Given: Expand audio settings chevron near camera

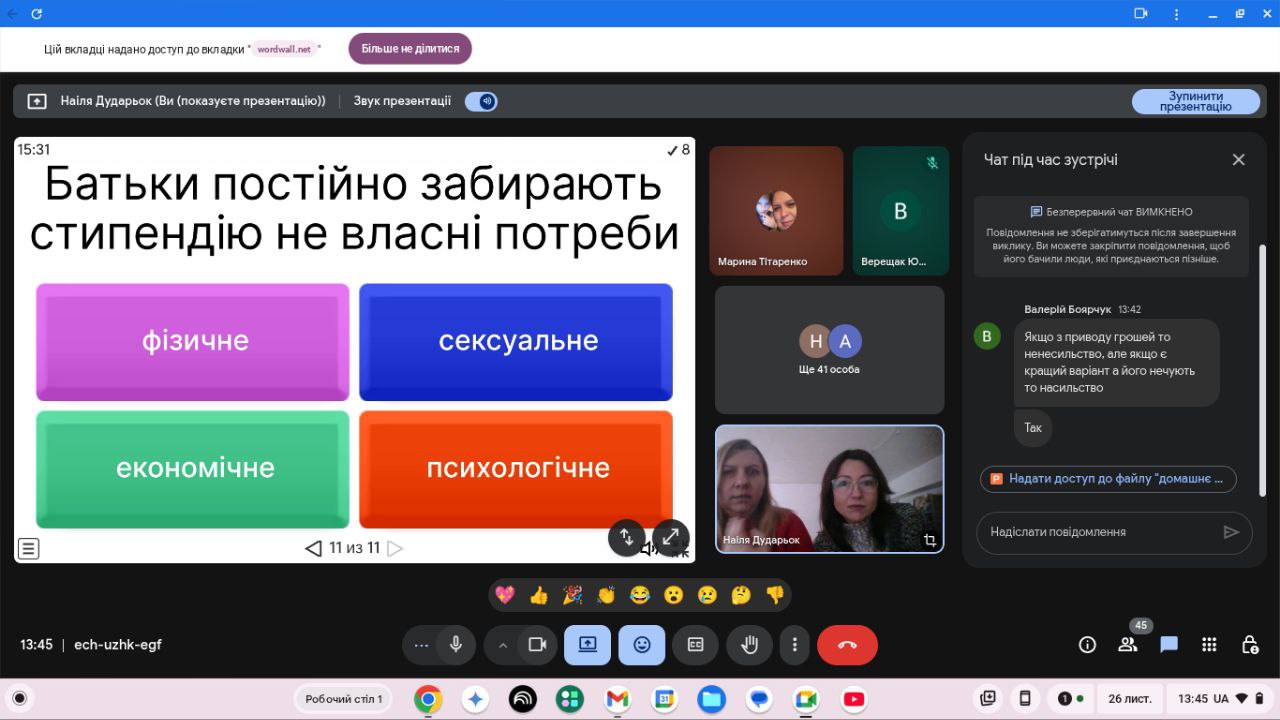Looking at the screenshot, I should point(503,645).
